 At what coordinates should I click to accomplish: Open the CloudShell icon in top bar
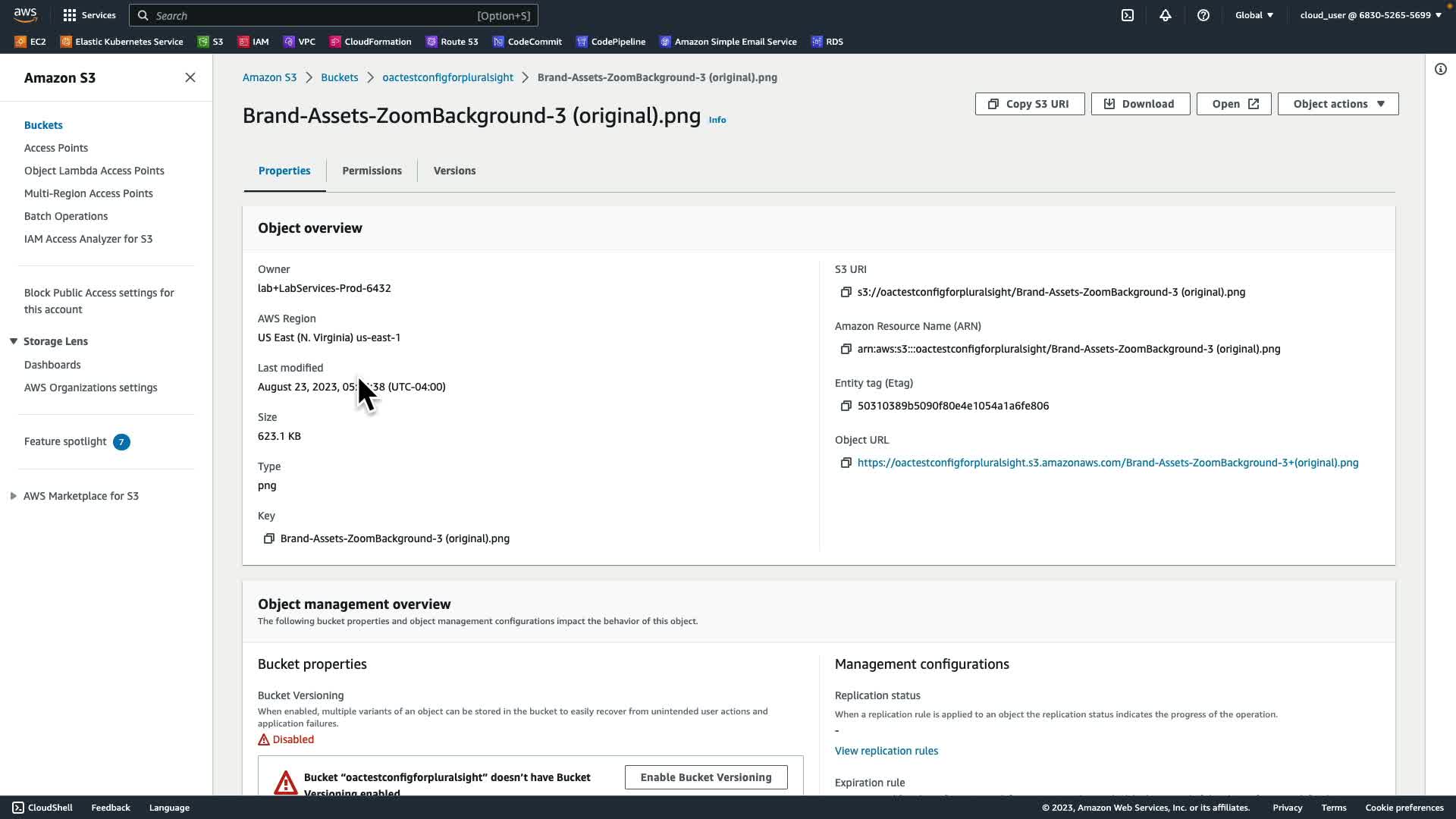click(x=1128, y=15)
